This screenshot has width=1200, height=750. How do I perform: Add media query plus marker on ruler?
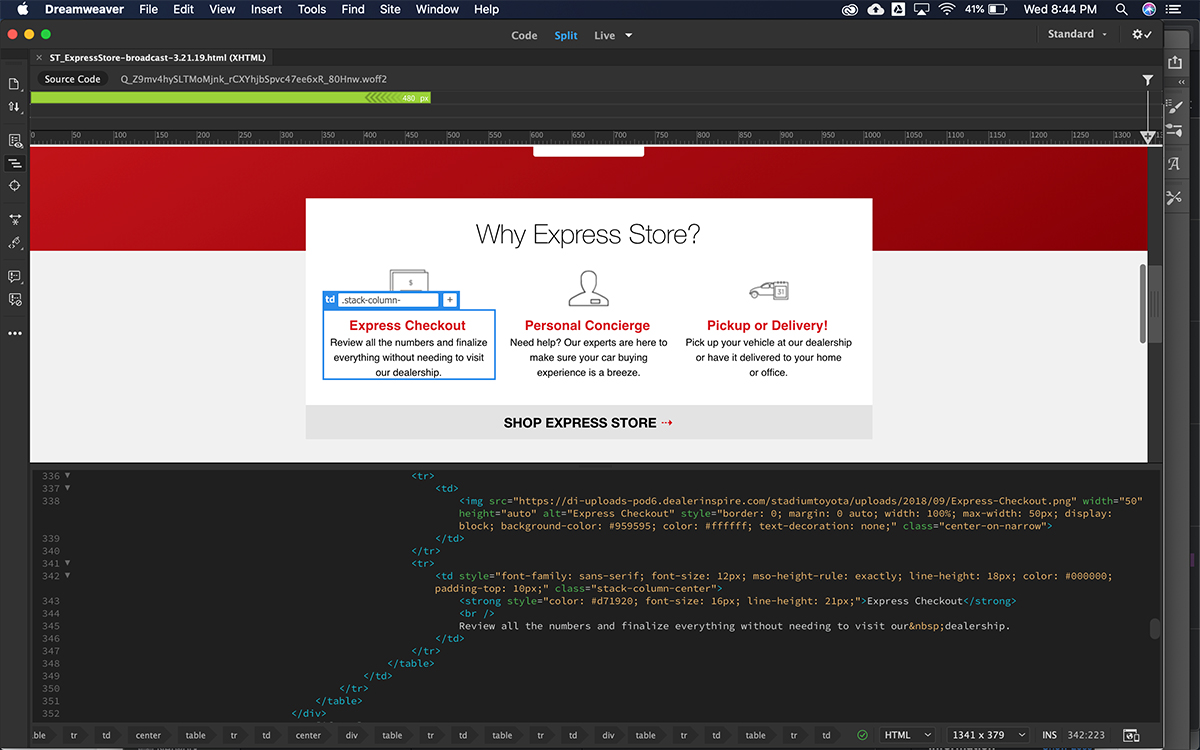[1148, 136]
